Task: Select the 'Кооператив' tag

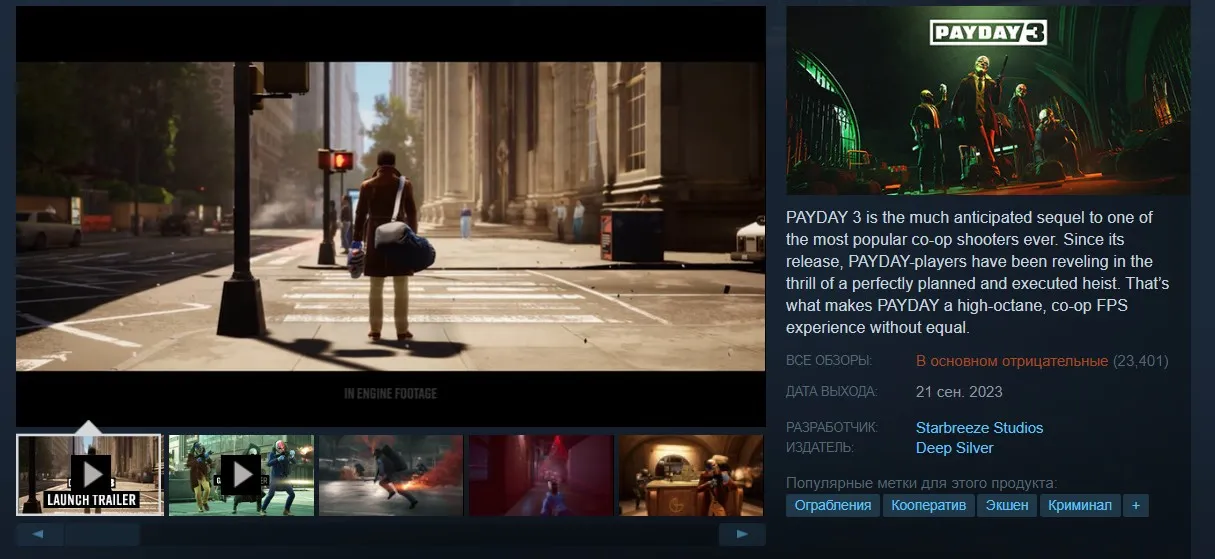Action: (x=929, y=506)
